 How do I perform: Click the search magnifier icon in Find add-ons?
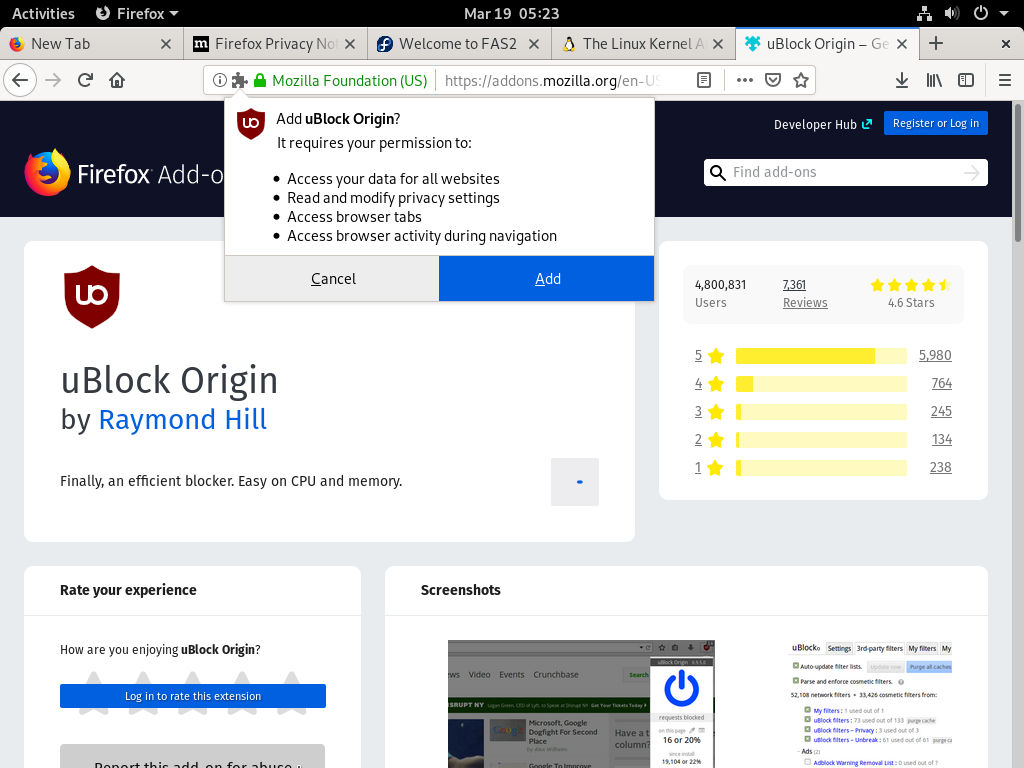tap(718, 172)
